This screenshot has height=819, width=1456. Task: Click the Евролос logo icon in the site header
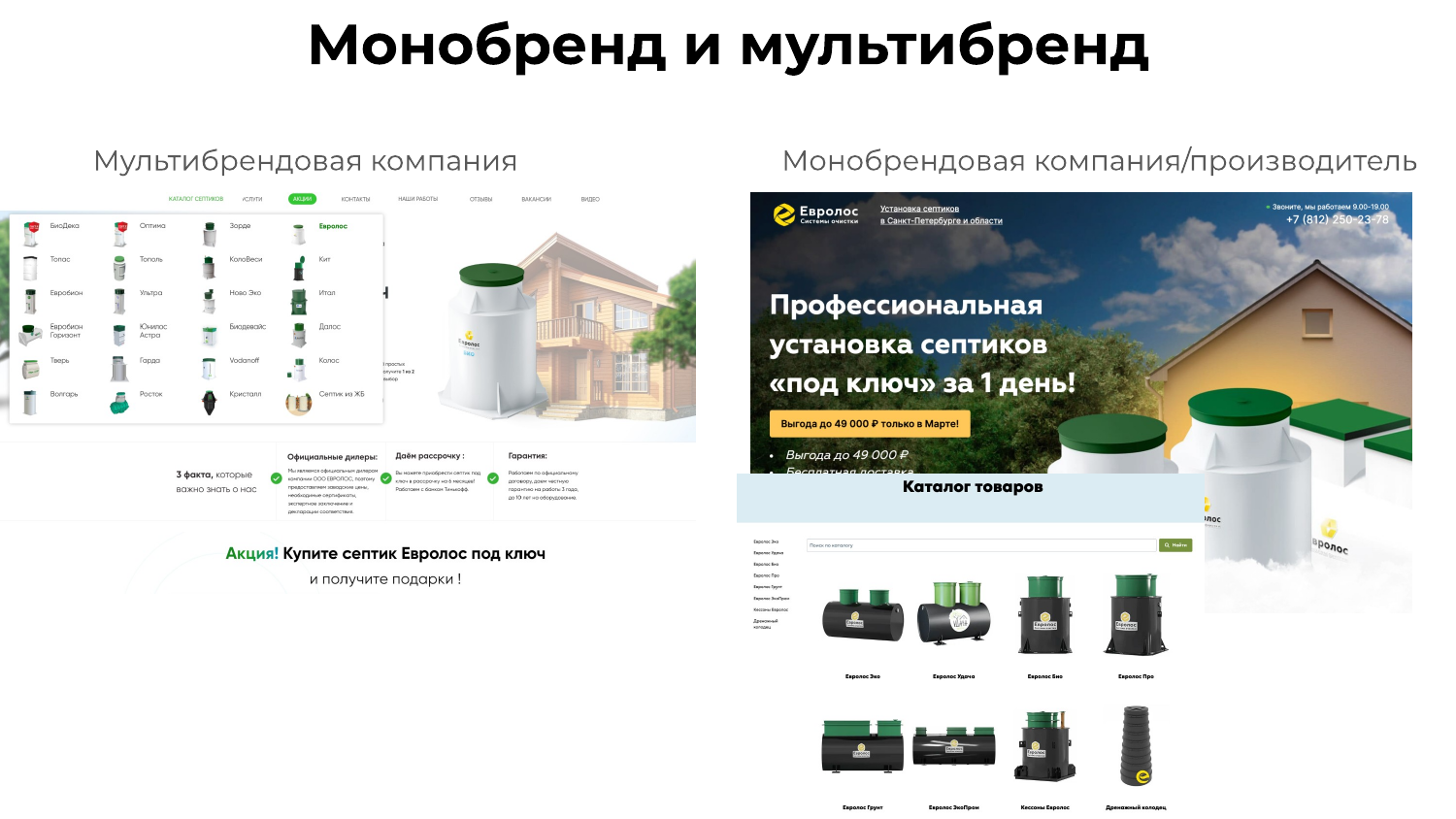coord(784,214)
